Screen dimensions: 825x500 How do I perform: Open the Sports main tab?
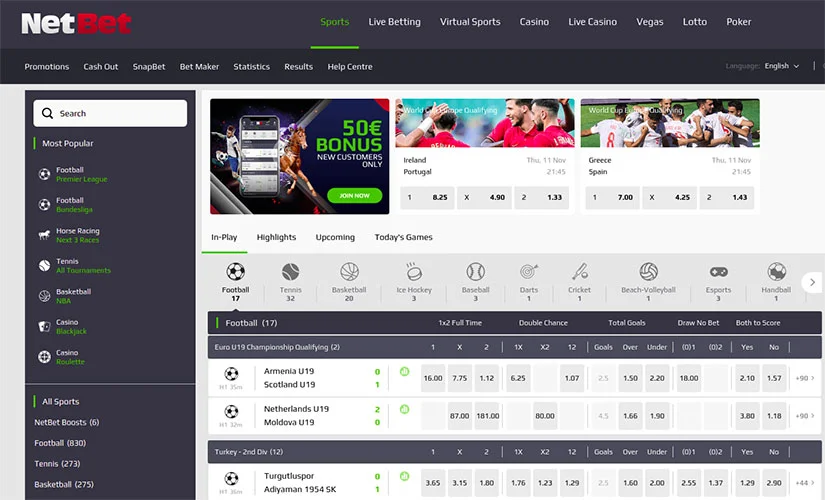click(x=335, y=22)
